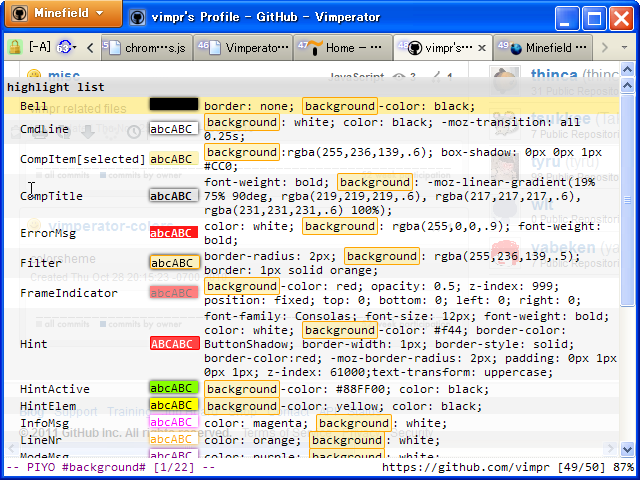
Task: Click the Filter orange-bordered sample swatch
Action: 174,263
